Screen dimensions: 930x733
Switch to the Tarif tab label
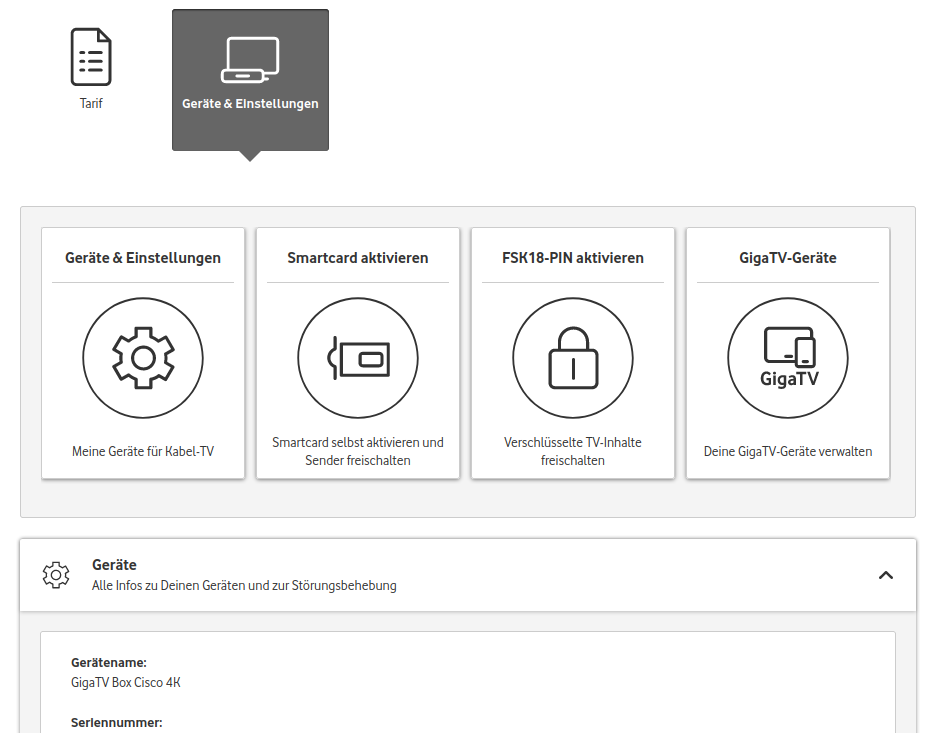click(x=91, y=103)
